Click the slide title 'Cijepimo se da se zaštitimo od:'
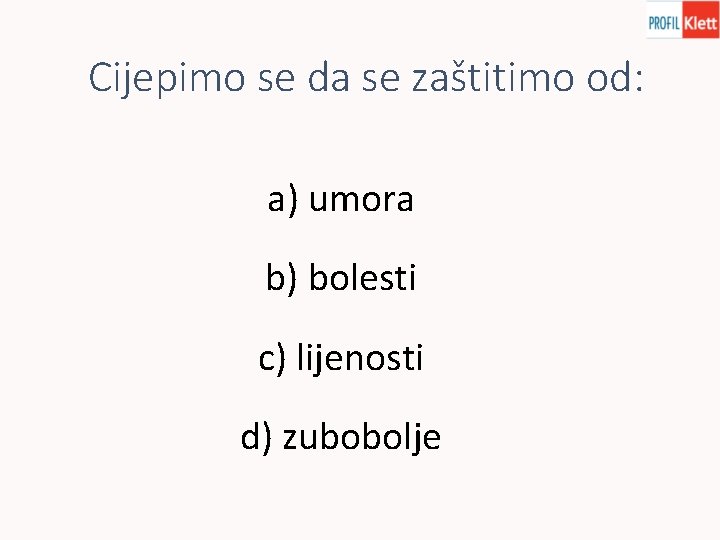Image resolution: width=720 pixels, height=540 pixels. pos(366,78)
